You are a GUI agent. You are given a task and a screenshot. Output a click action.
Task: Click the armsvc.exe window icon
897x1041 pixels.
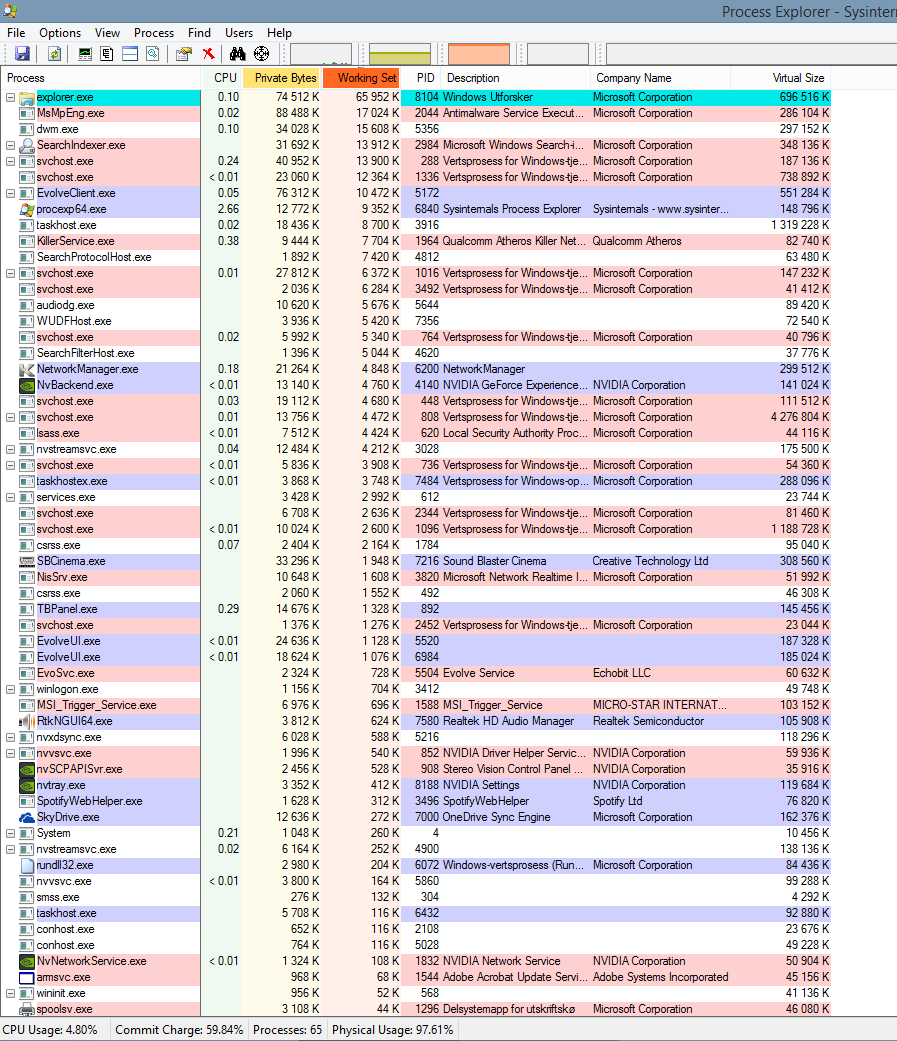tap(27, 977)
